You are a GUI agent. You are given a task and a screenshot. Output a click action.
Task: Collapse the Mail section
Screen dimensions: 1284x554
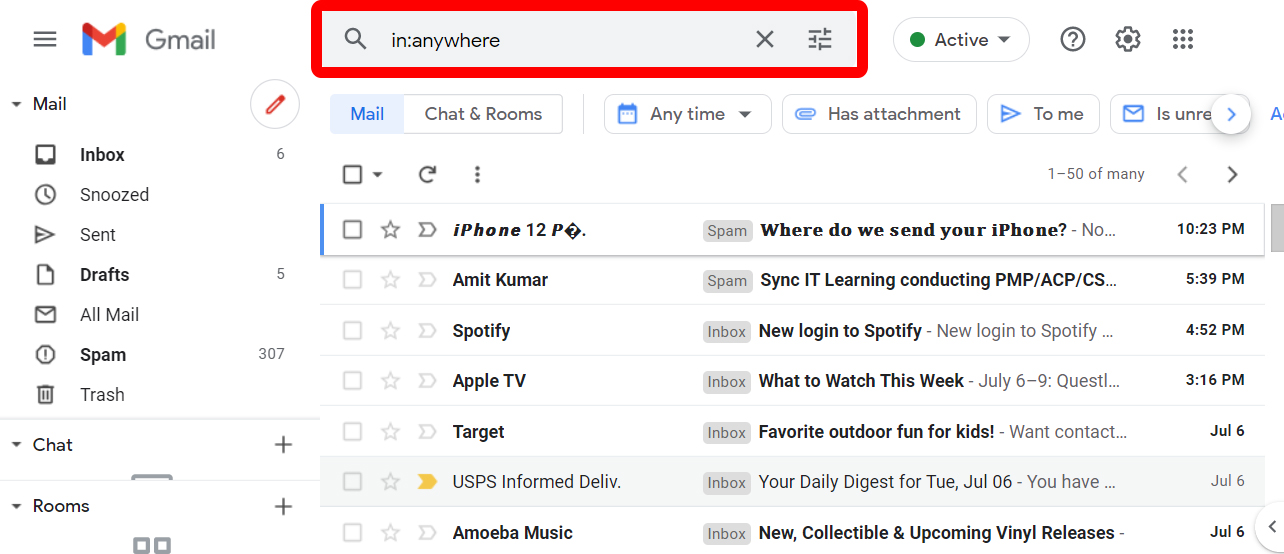16,104
